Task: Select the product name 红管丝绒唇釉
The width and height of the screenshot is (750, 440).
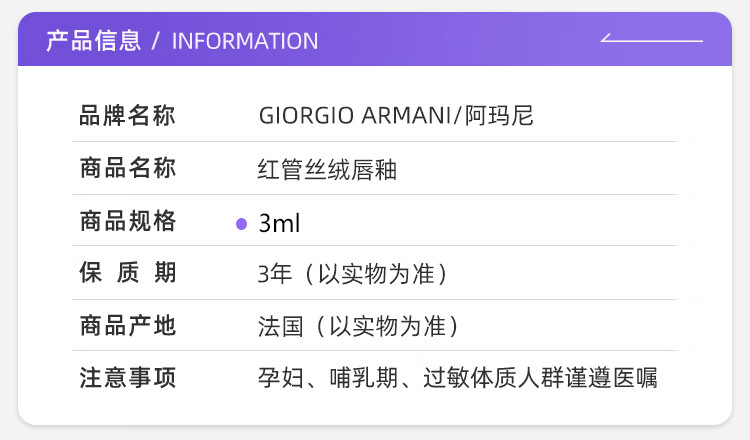Action: pyautogui.click(x=327, y=170)
